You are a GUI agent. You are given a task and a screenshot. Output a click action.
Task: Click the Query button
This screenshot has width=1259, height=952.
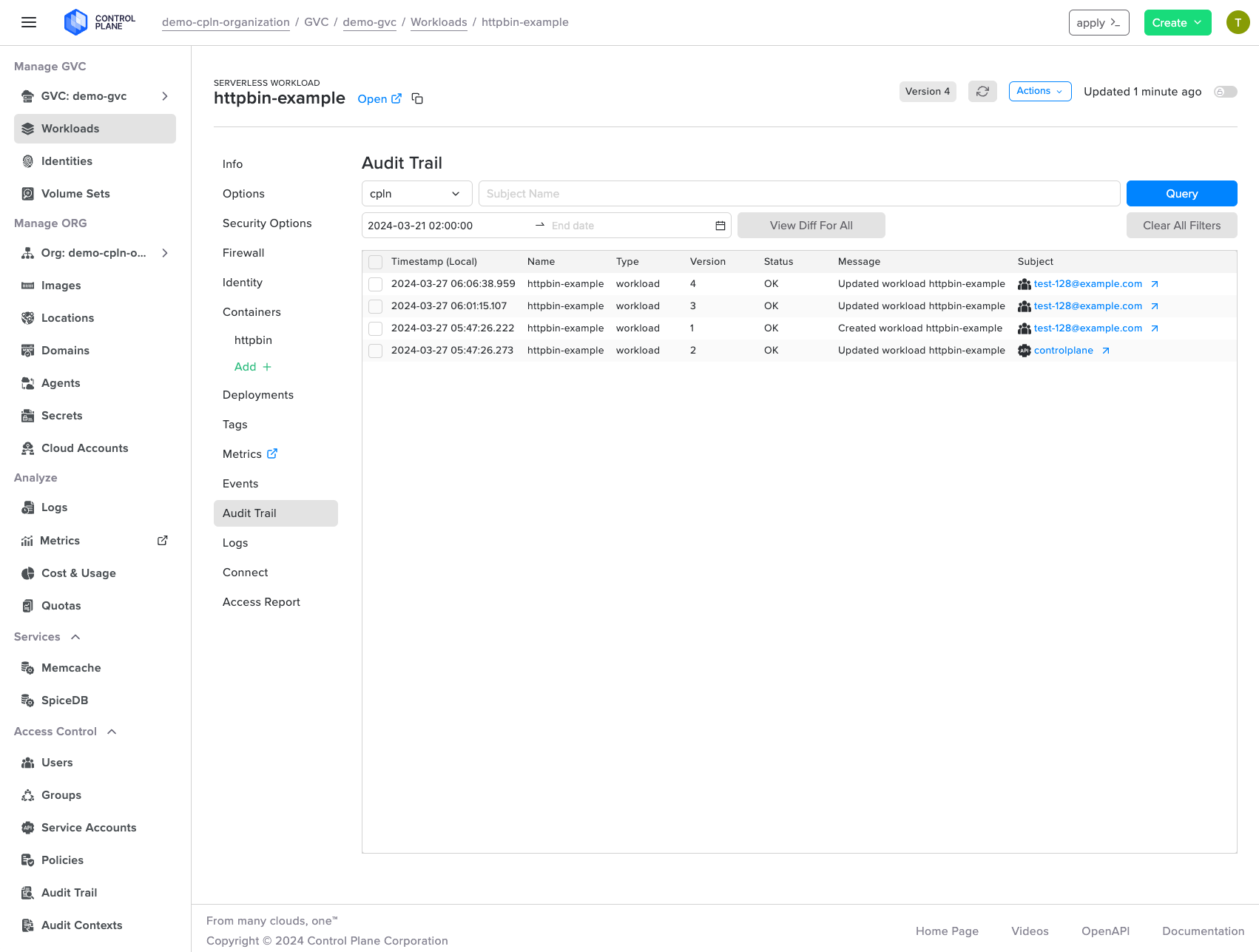pos(1181,193)
